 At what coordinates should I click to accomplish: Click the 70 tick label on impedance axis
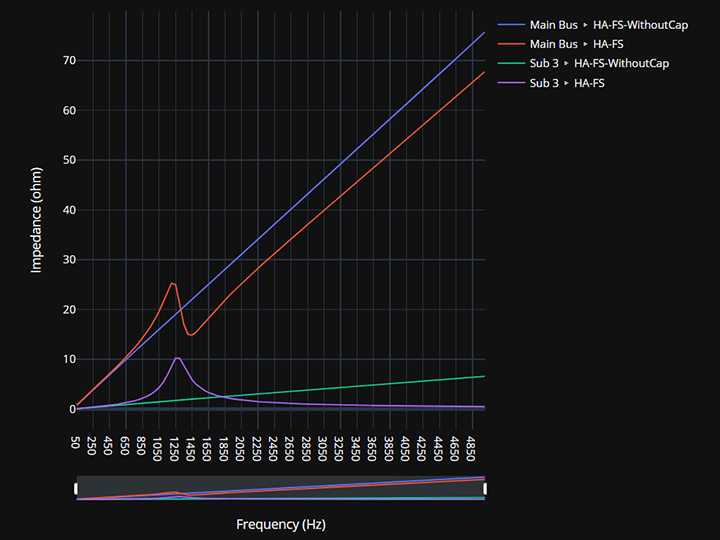tap(69, 61)
